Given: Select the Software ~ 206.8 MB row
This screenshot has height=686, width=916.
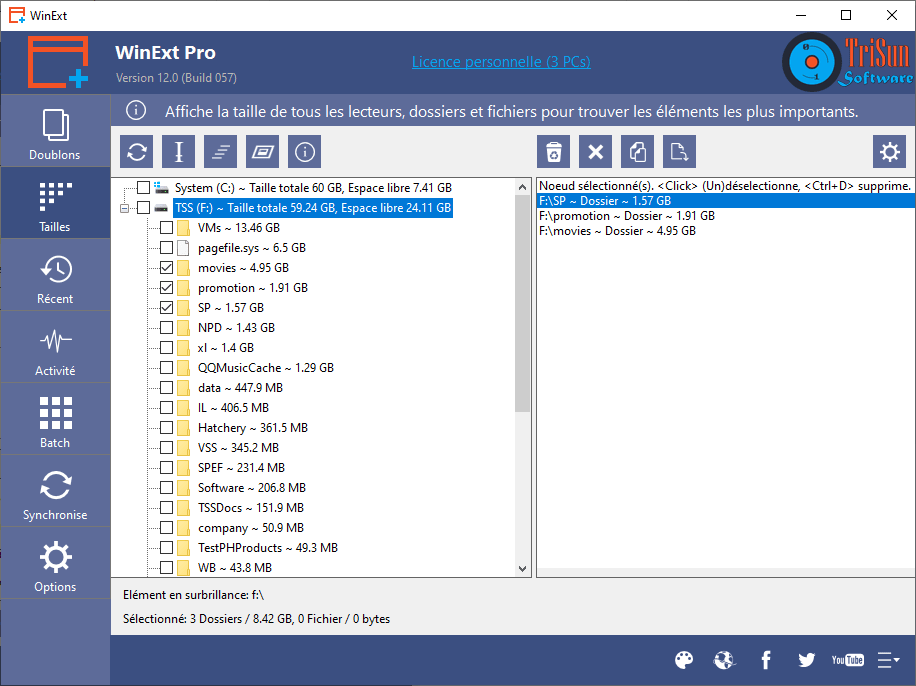Looking at the screenshot, I should coord(252,487).
